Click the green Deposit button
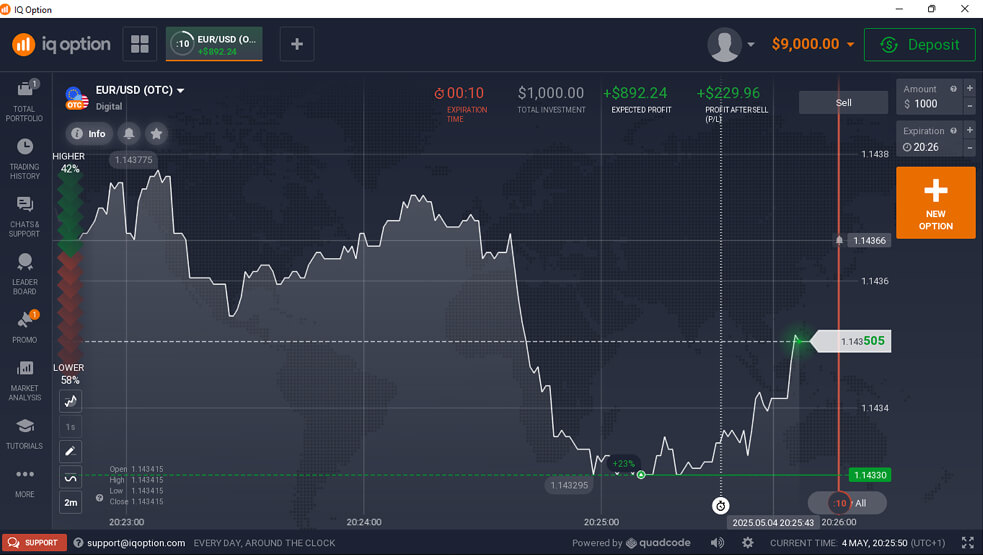 [919, 44]
